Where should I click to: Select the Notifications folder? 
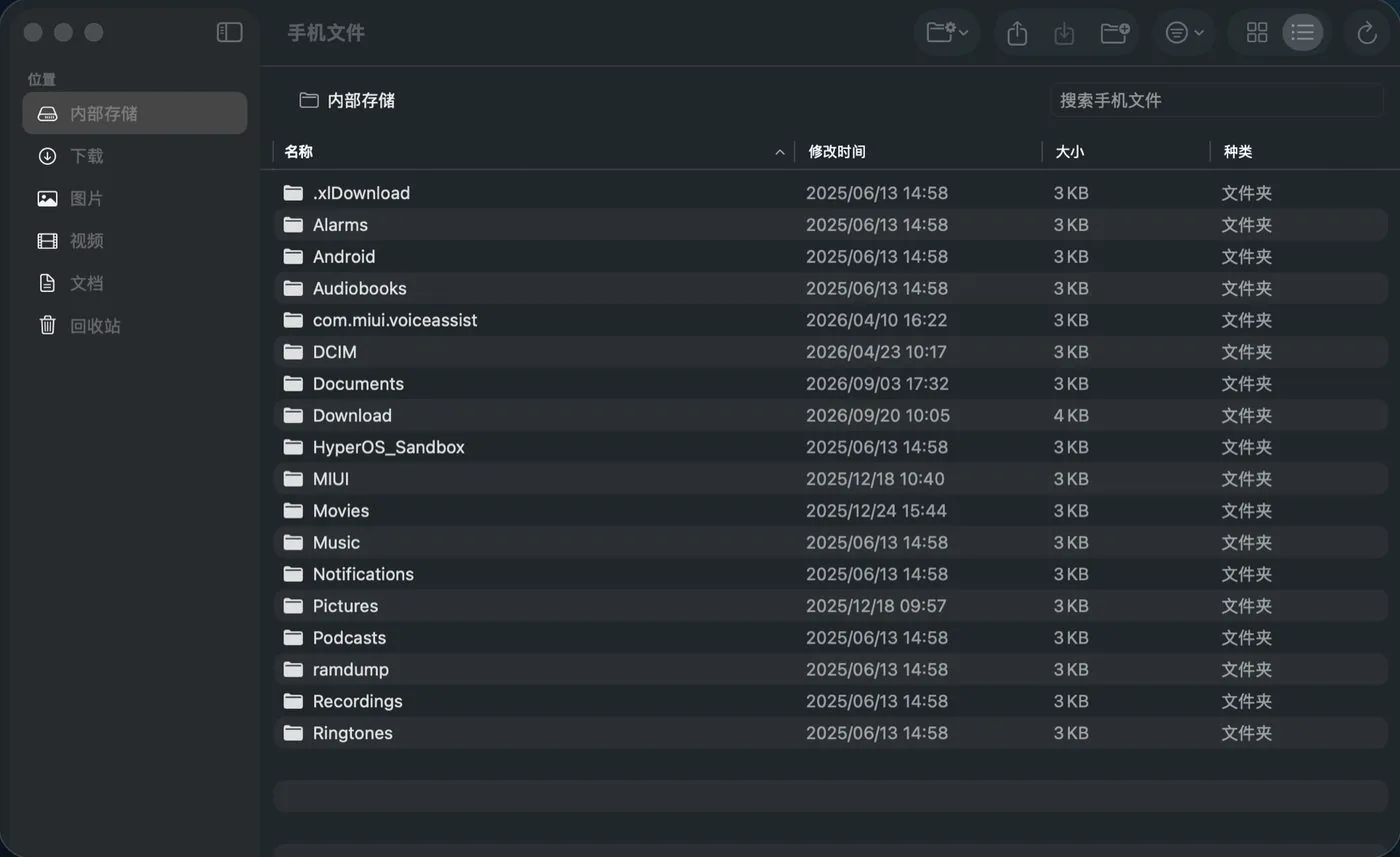tap(830, 574)
